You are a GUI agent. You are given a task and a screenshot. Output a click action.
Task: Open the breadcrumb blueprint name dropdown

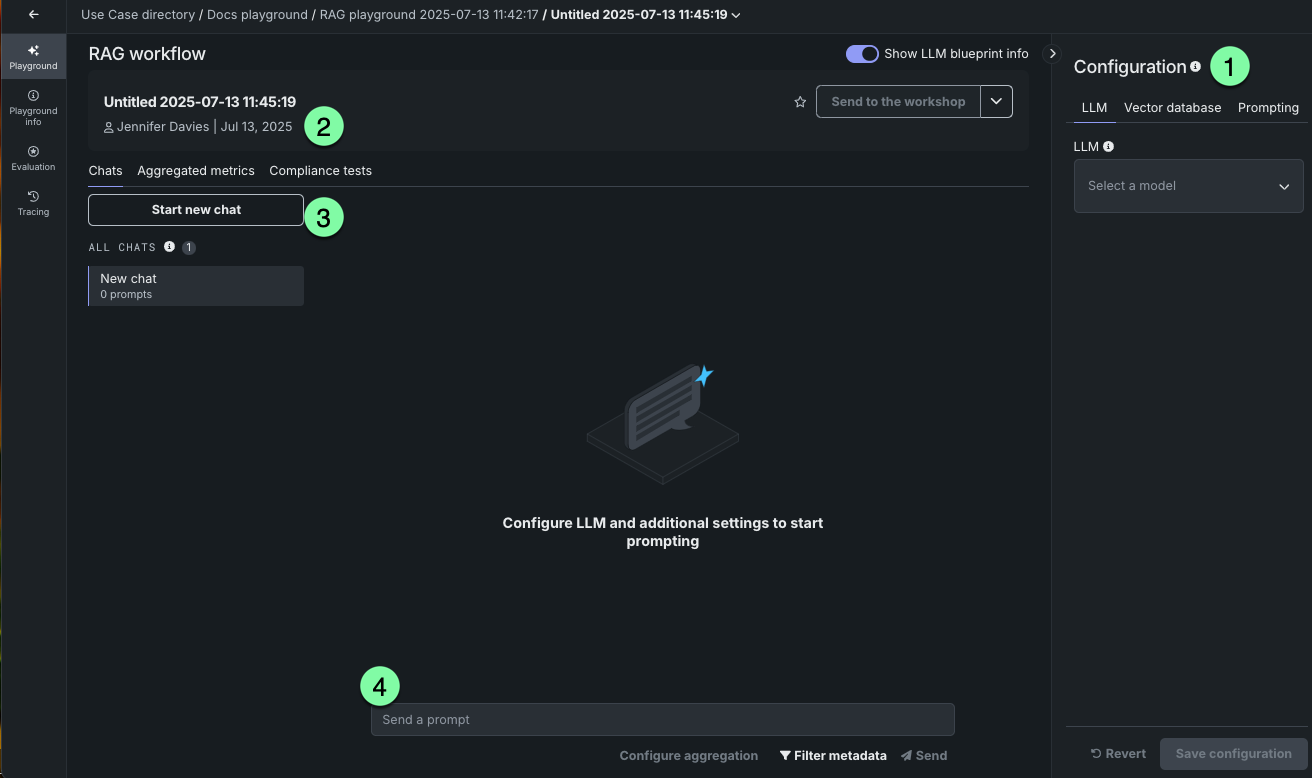pos(737,15)
